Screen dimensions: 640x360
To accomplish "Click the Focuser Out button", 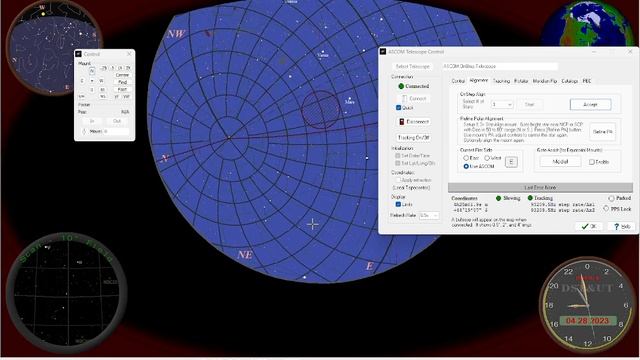I will 117,121.
